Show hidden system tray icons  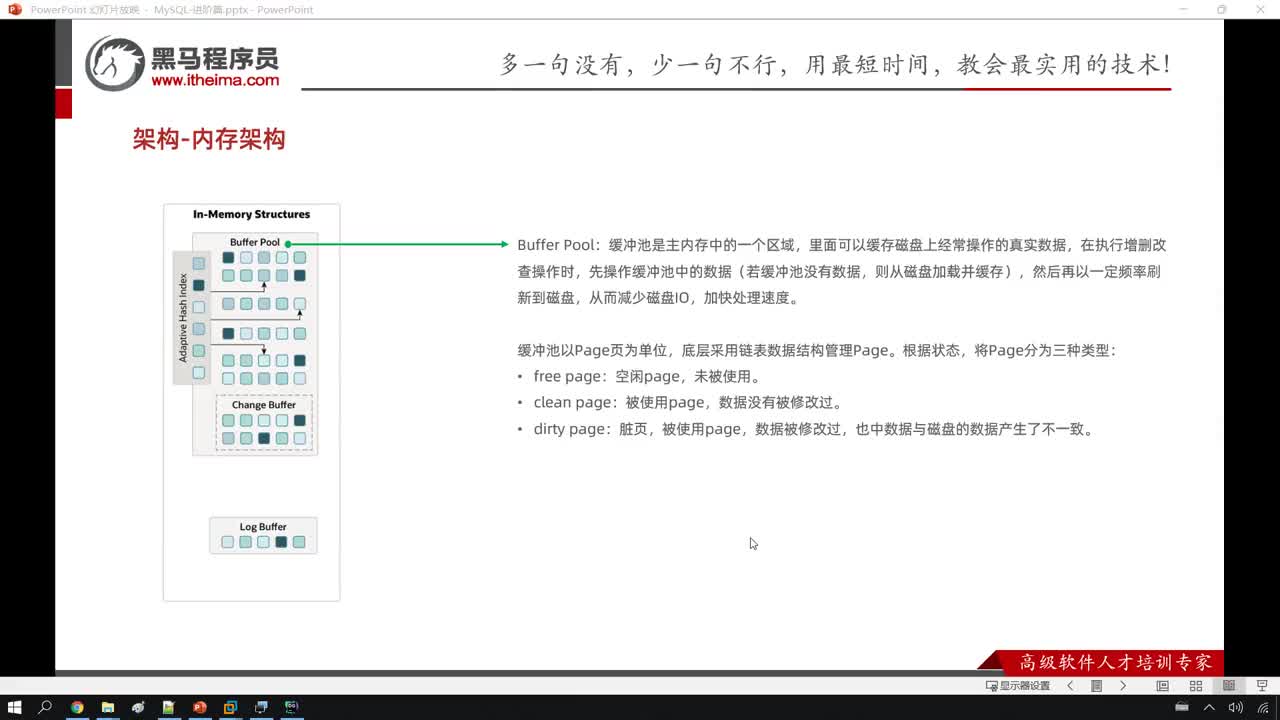point(1209,707)
